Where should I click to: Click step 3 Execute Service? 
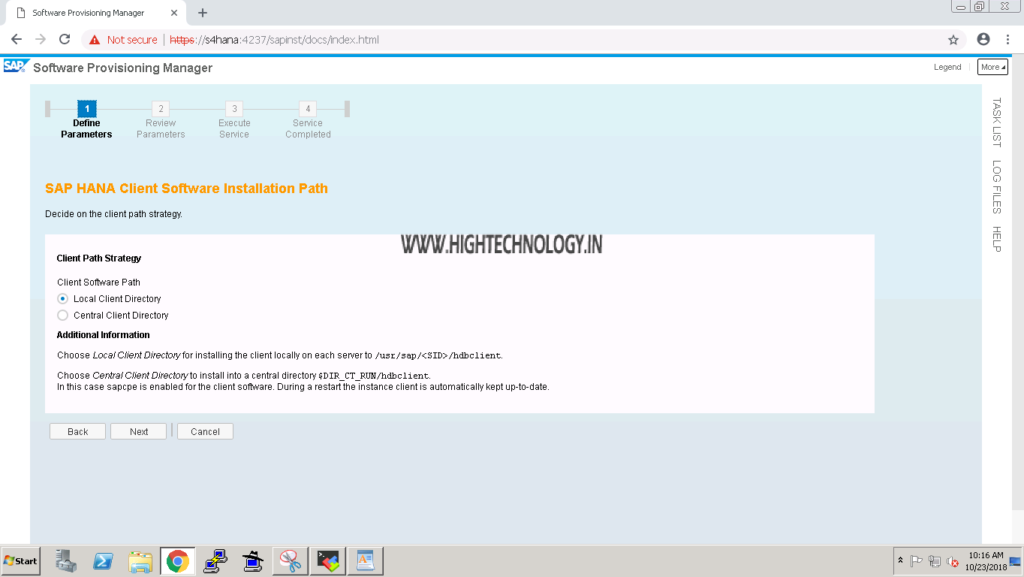234,120
